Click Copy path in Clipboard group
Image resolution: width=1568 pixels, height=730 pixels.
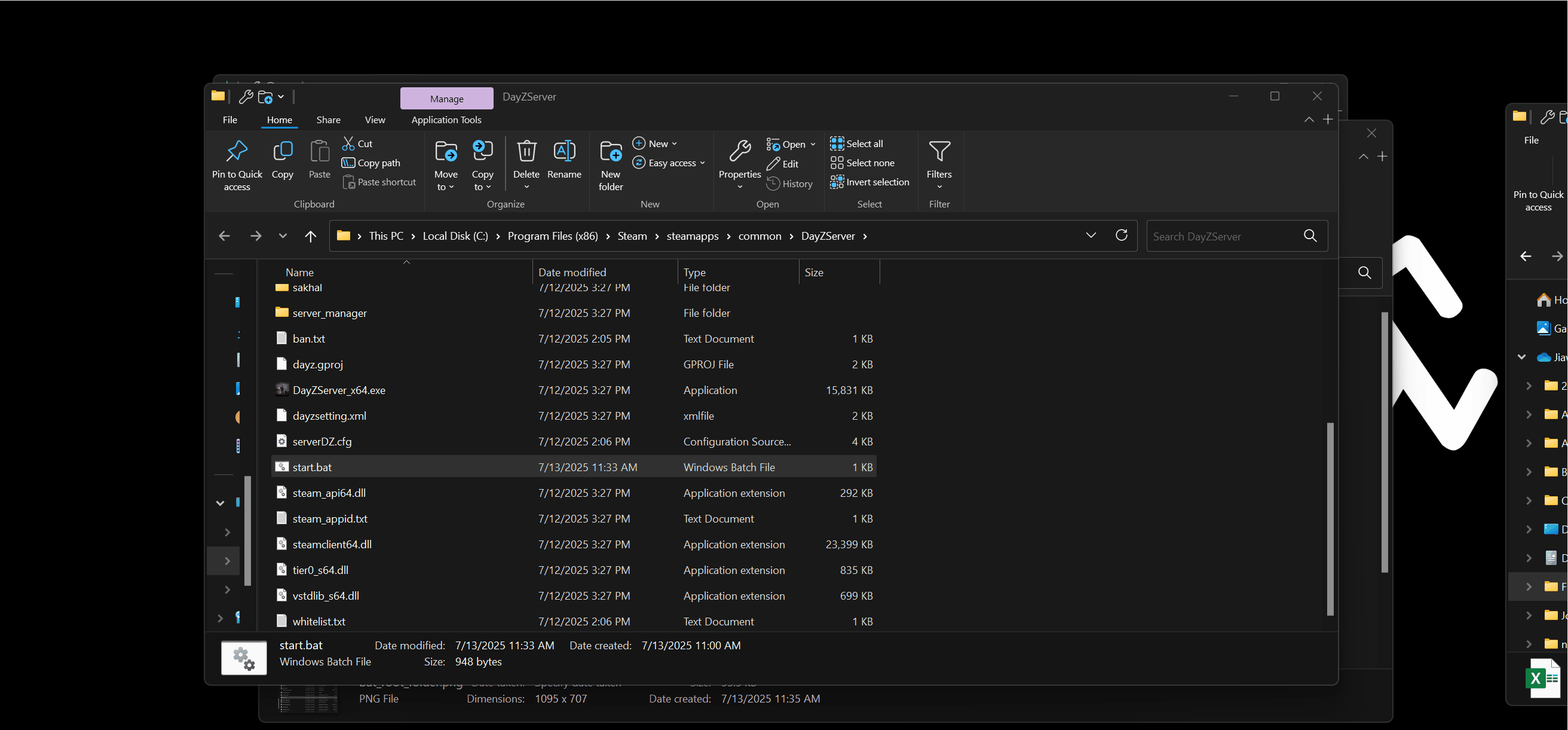371,163
